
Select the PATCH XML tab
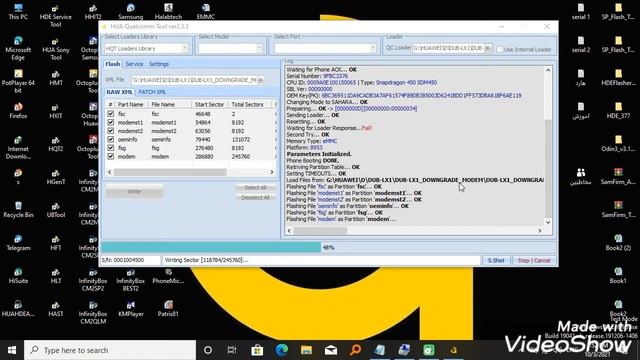pos(152,92)
